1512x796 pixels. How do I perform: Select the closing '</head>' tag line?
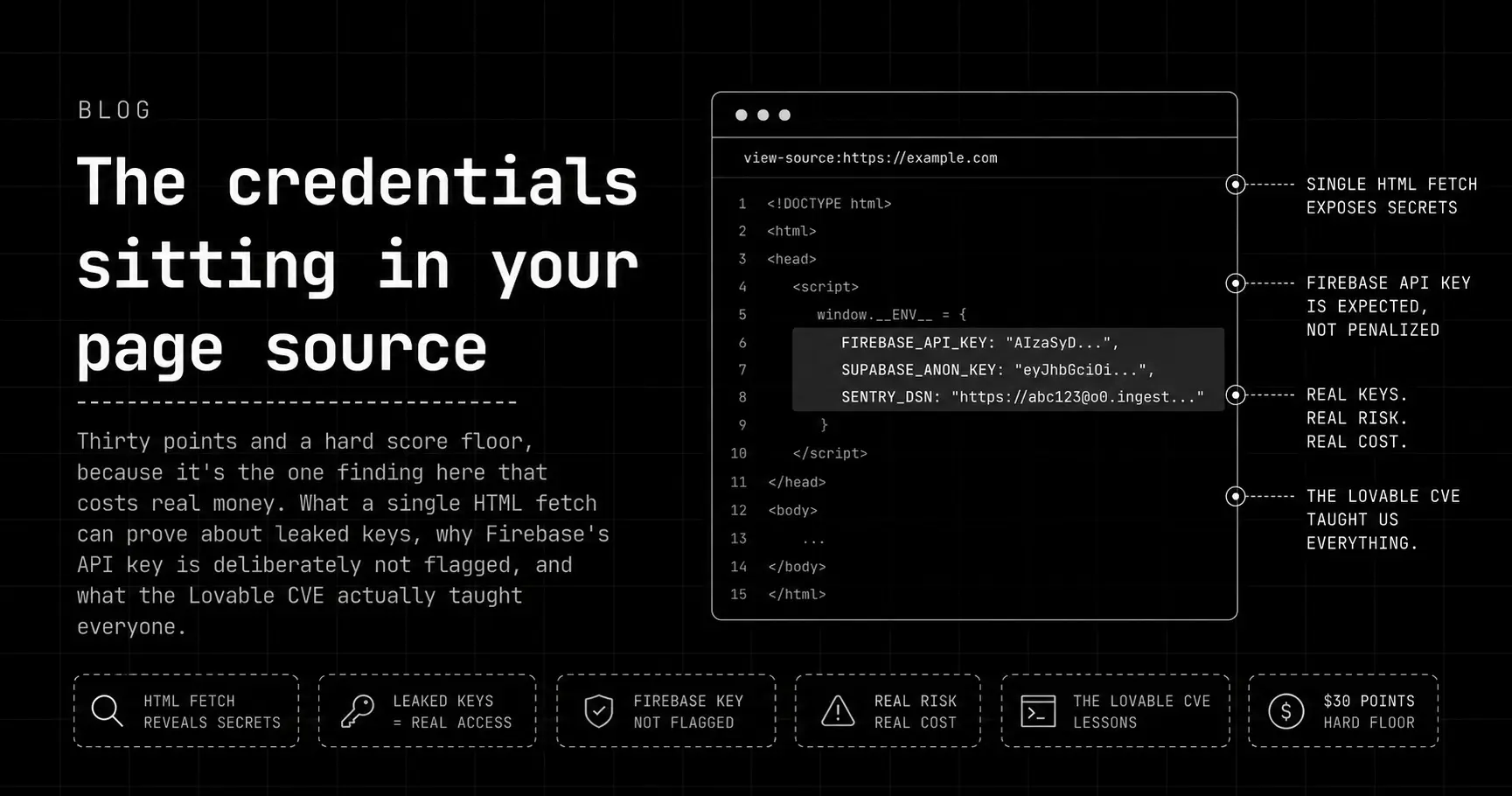797,482
